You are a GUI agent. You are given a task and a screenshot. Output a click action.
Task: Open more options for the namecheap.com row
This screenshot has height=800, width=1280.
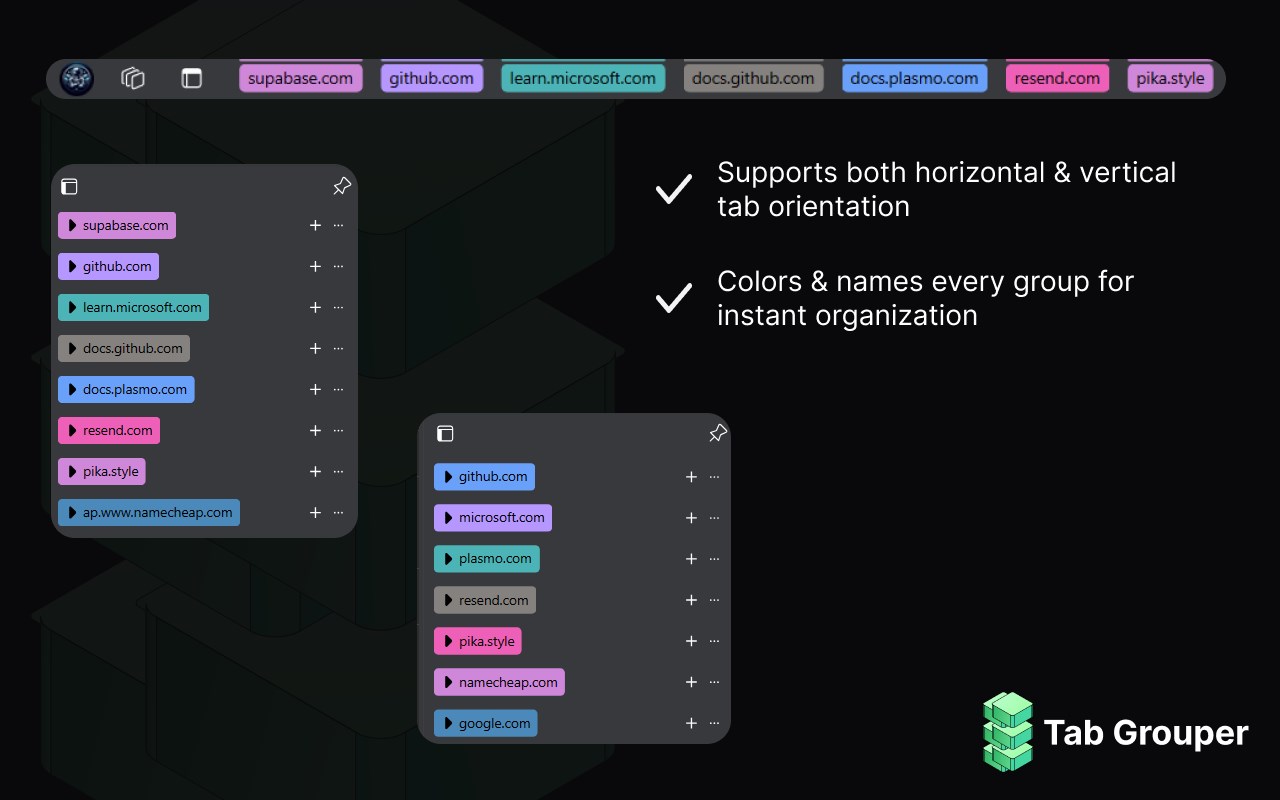click(x=714, y=682)
